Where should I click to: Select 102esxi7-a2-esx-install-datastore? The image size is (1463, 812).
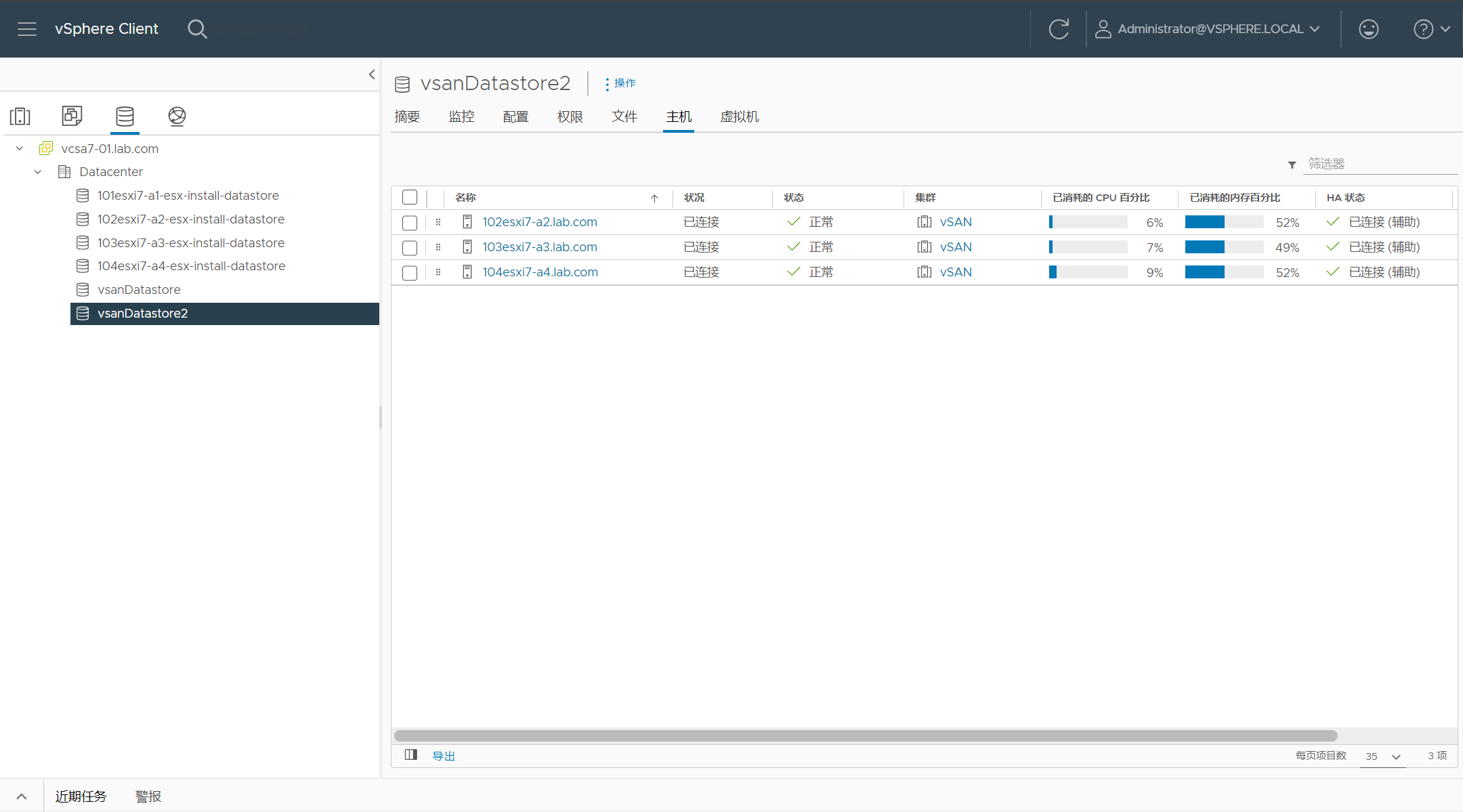pyautogui.click(x=191, y=219)
